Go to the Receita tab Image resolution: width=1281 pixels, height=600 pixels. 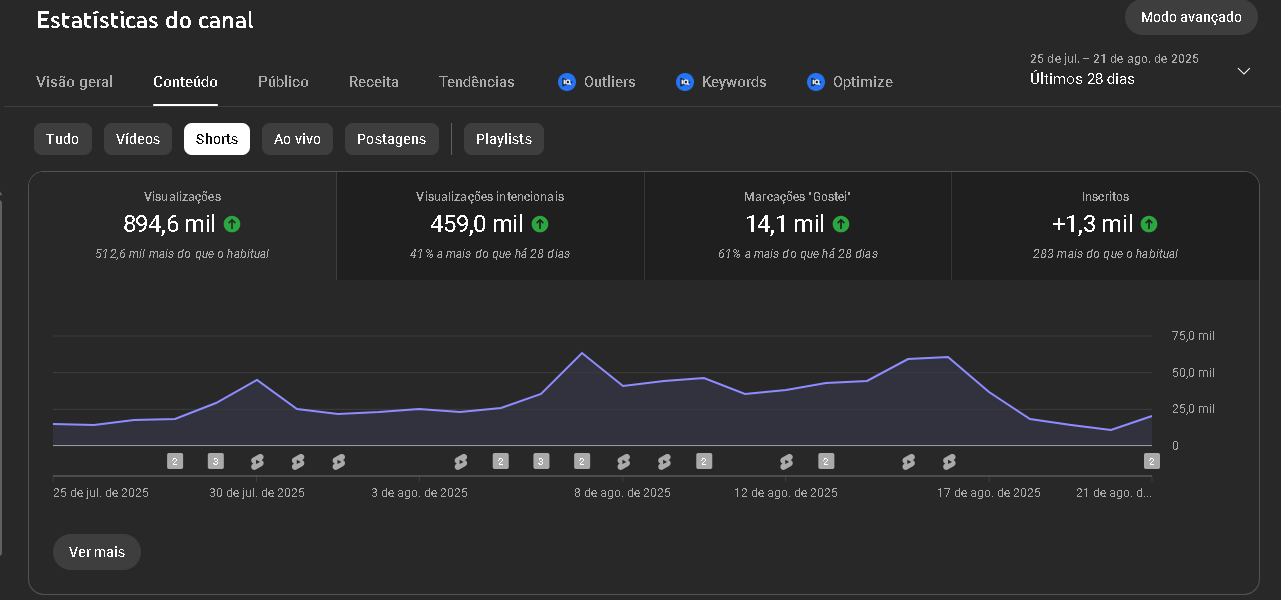click(x=374, y=82)
